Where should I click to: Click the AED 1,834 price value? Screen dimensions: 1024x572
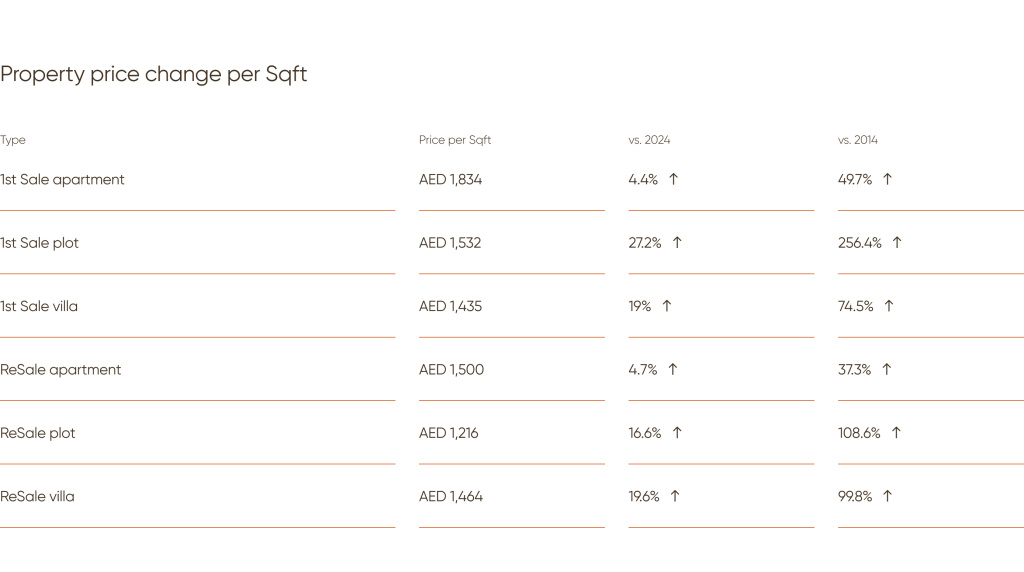pos(451,180)
